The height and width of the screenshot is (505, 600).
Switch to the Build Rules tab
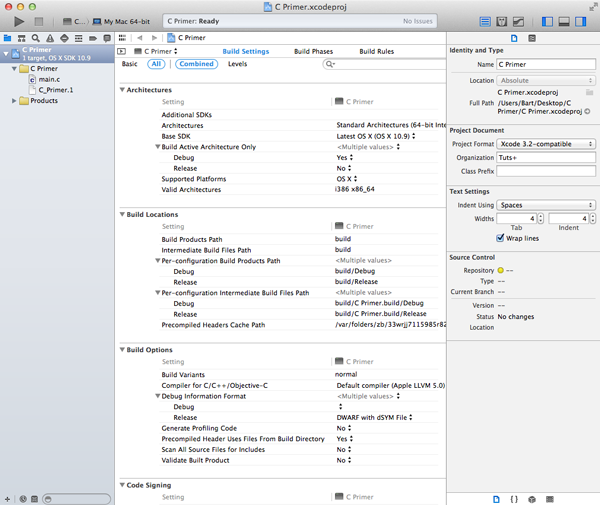(x=377, y=51)
